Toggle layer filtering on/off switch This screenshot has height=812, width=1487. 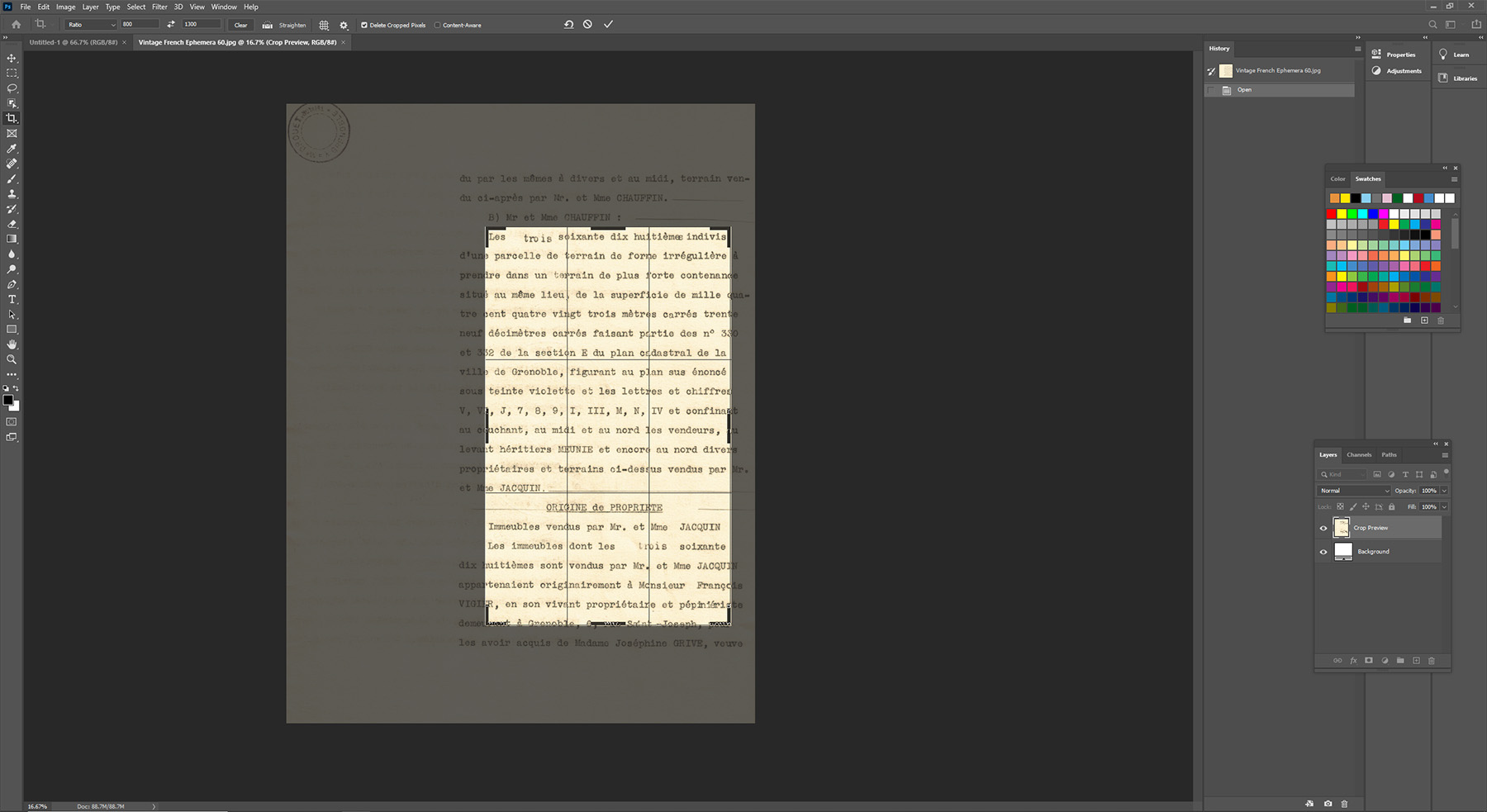pos(1446,472)
